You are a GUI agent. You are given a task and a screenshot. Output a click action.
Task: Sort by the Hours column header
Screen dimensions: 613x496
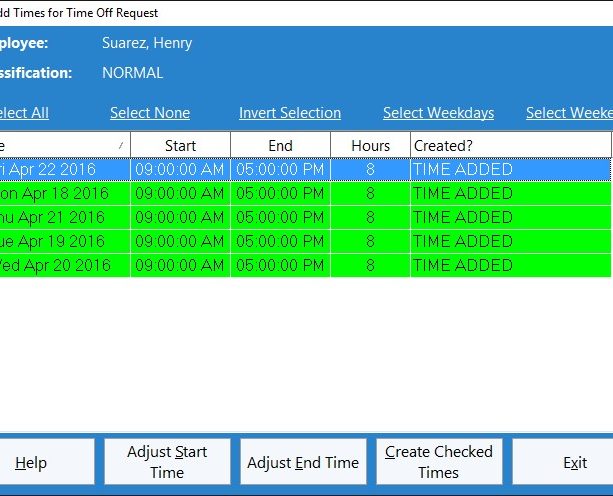370,145
